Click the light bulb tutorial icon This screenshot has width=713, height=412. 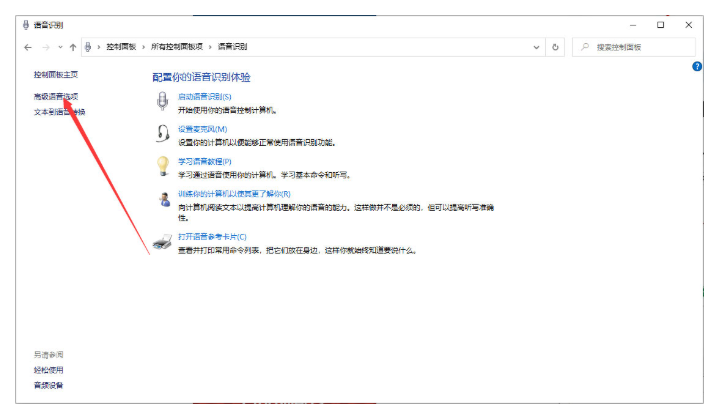coord(163,166)
